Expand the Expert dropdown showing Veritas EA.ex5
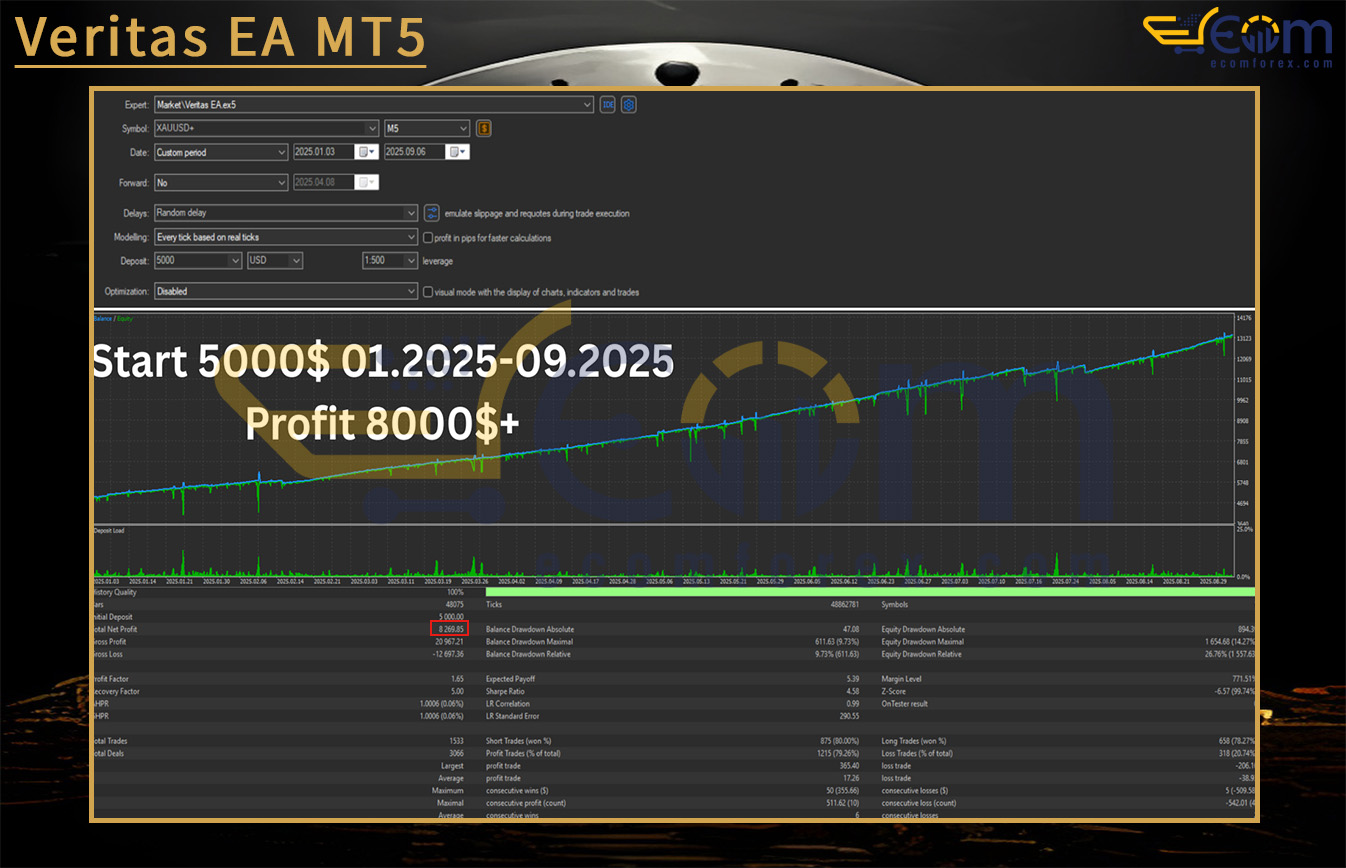 pos(373,104)
